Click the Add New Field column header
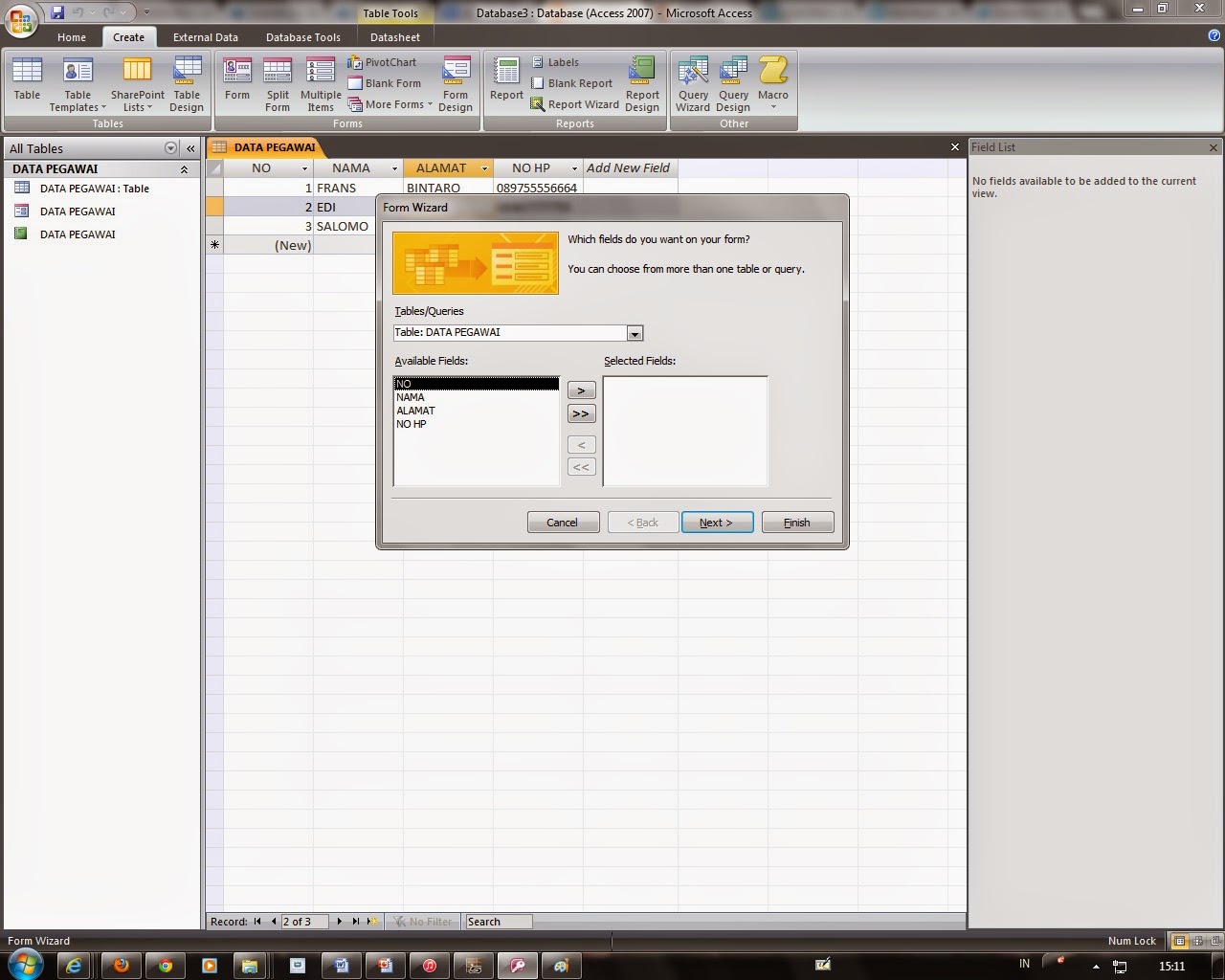The width and height of the screenshot is (1225, 980). (x=628, y=168)
